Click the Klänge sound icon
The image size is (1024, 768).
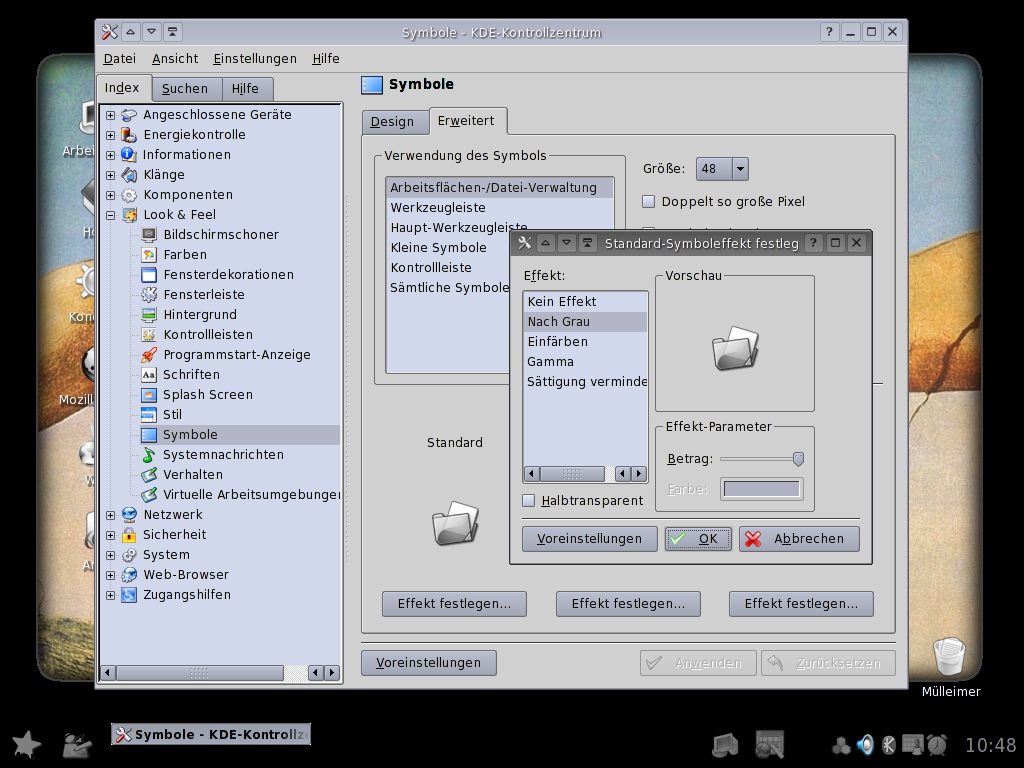click(129, 175)
